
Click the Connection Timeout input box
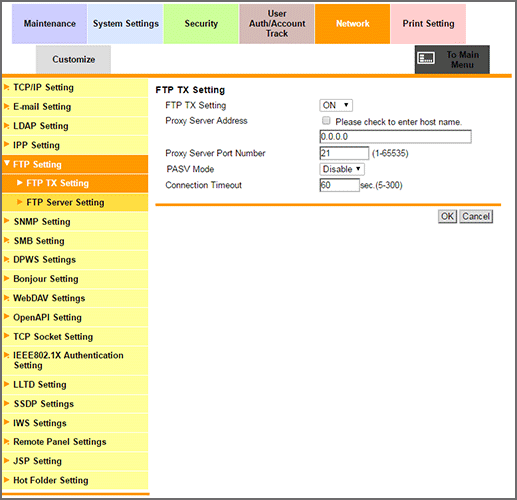point(339,185)
